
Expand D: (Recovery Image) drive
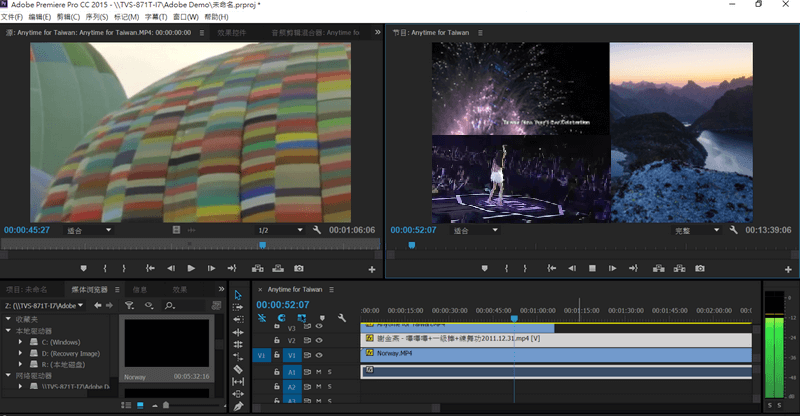[20, 353]
